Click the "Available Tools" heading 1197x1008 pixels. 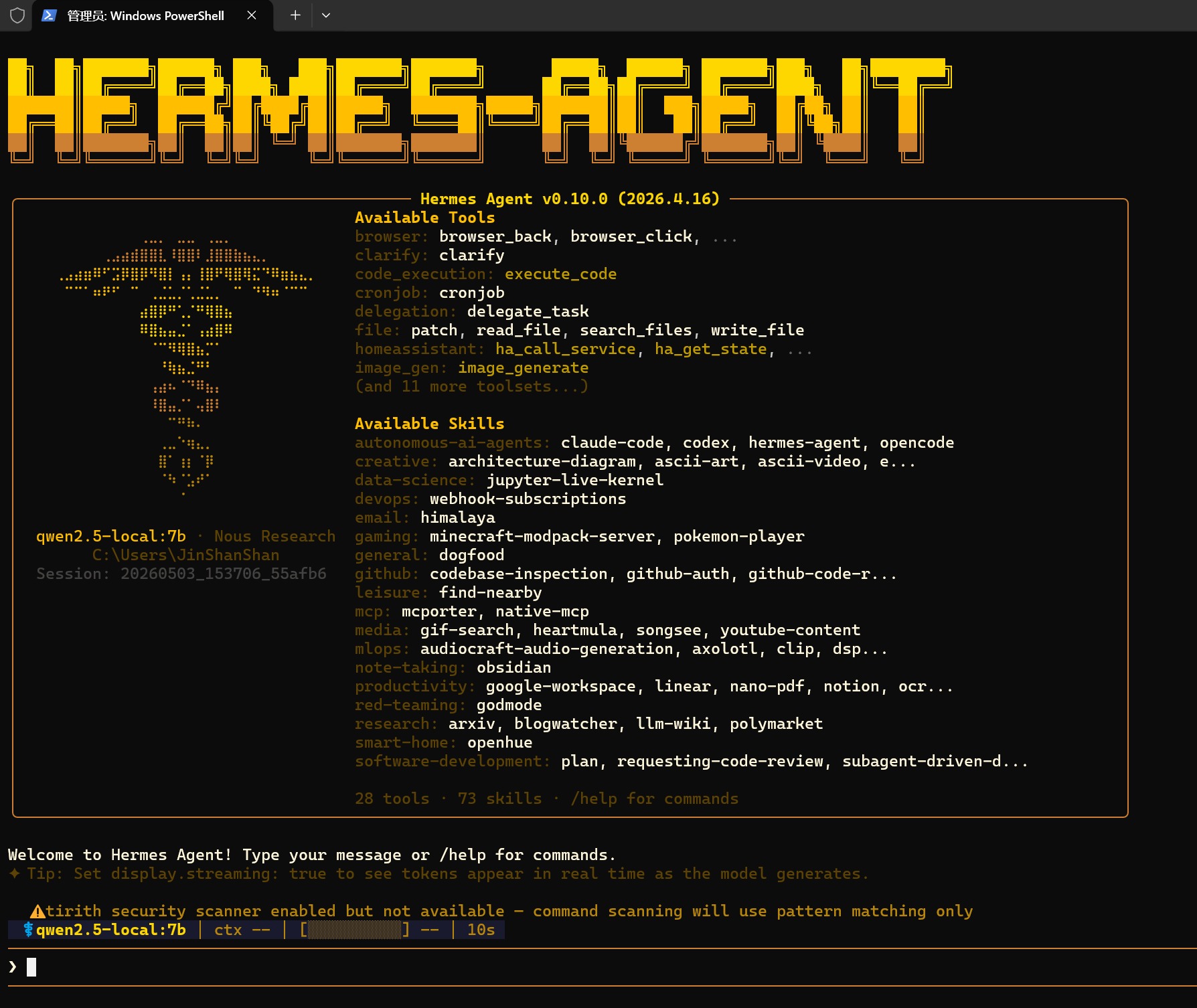pyautogui.click(x=425, y=218)
